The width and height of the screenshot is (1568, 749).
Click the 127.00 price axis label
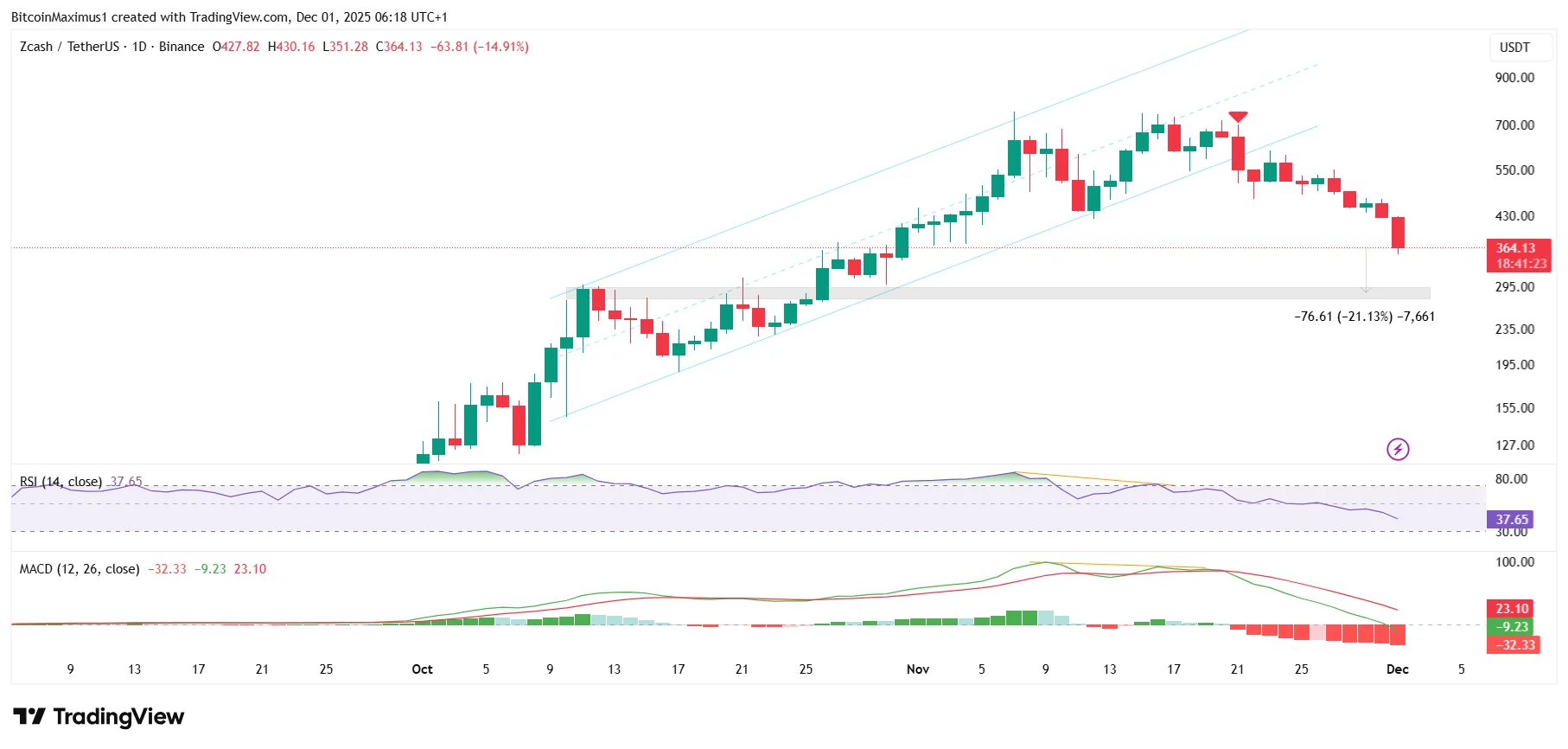[1515, 445]
